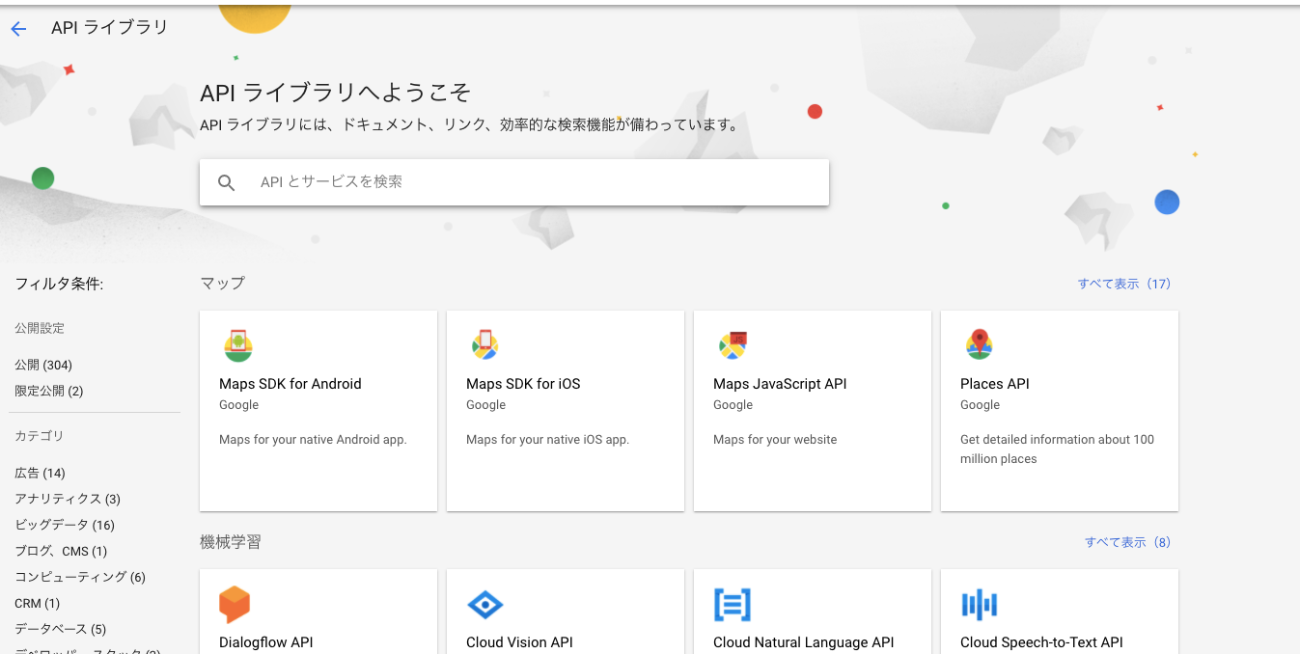Click the 'マップ' section heading

click(222, 283)
